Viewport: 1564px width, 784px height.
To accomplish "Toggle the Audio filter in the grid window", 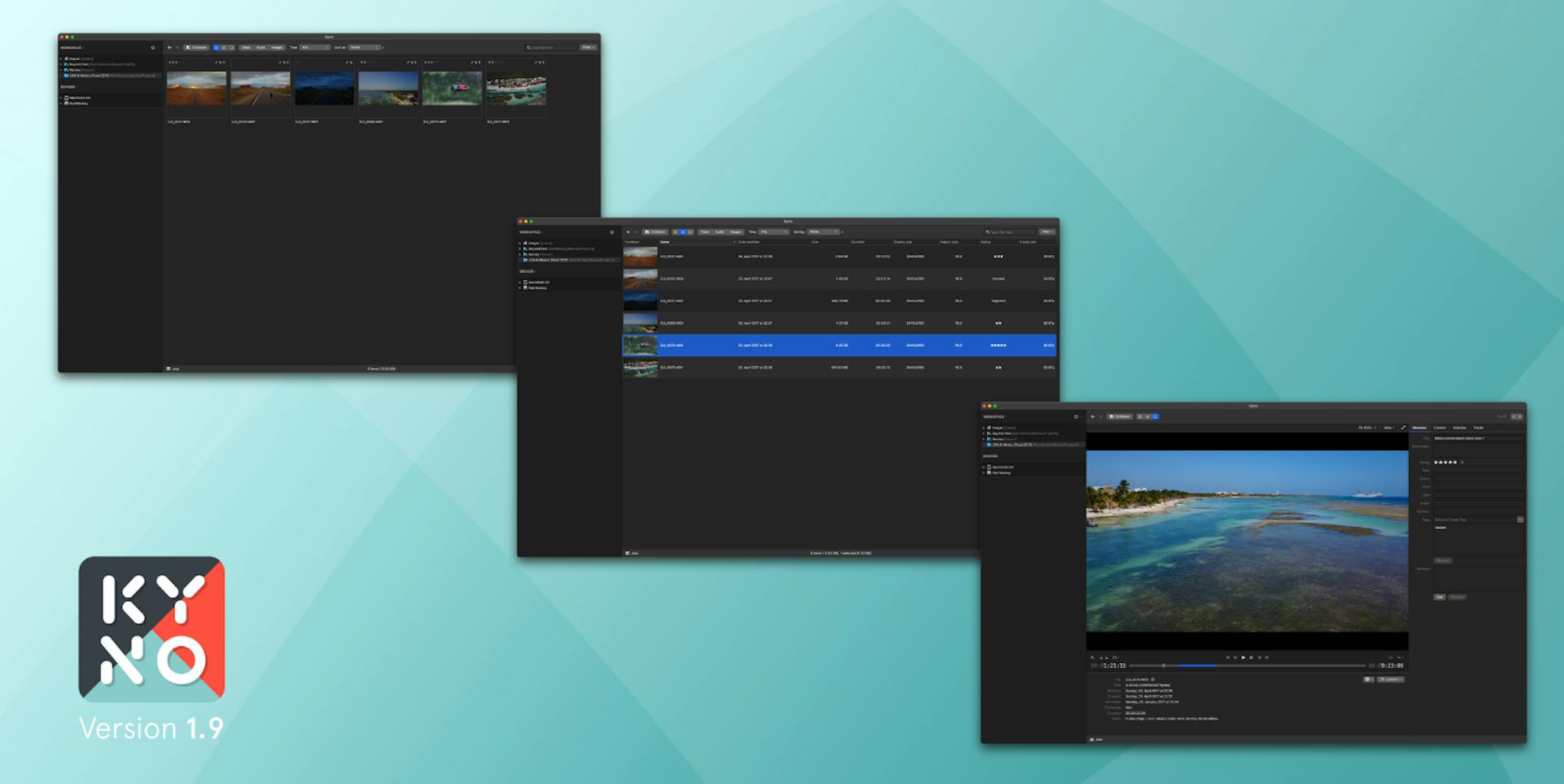I will tap(261, 48).
